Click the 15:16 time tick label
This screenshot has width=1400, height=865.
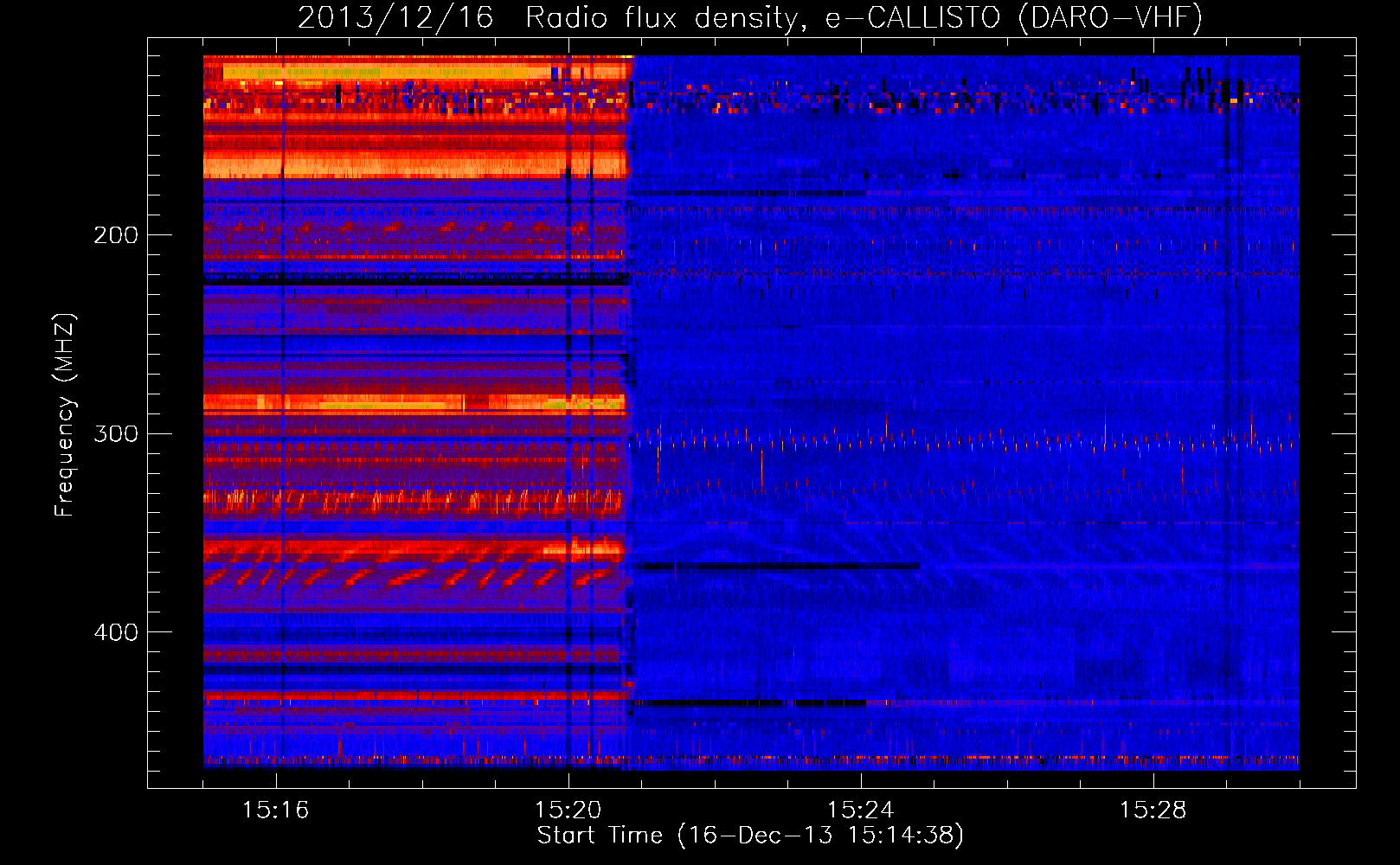coord(275,811)
